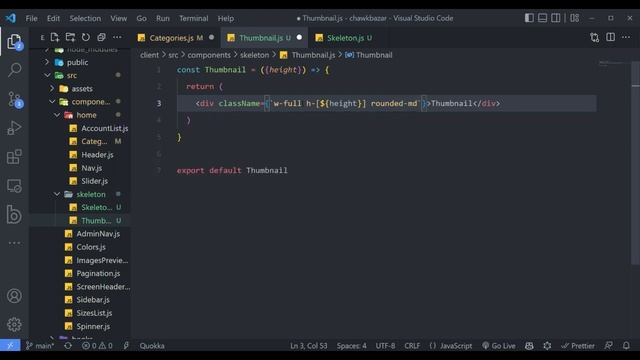The image size is (640, 360).
Task: Open the View menu
Action: (118, 18)
